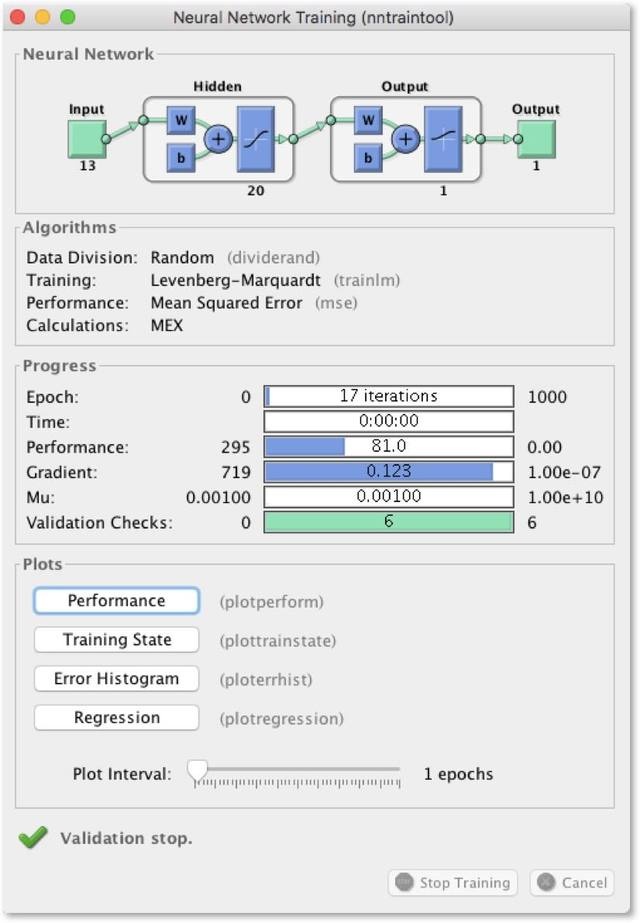Show the Error Histogram plot
Viewport: 640px width, 923px height.
116,679
